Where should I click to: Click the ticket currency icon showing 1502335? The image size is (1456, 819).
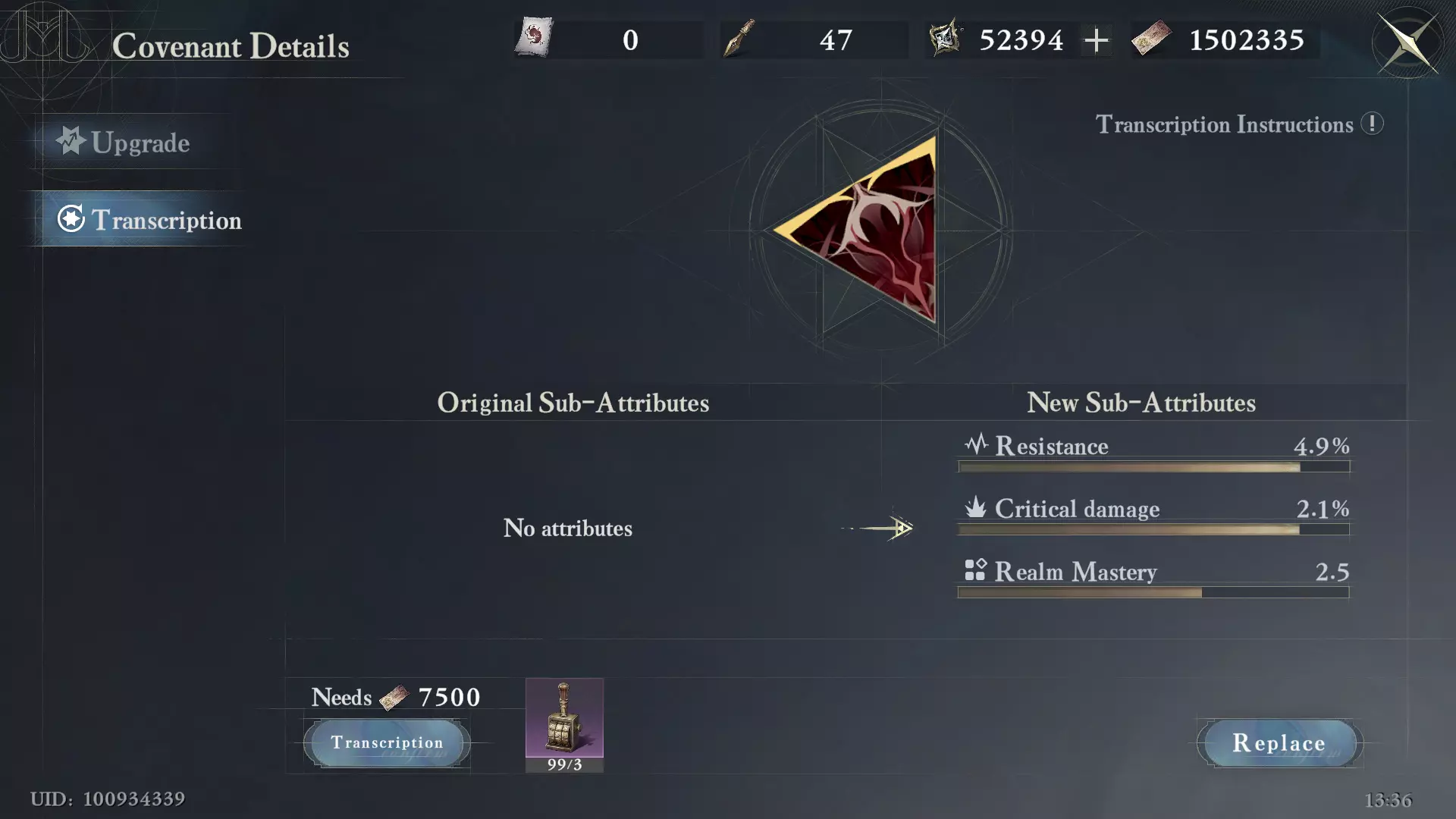coord(1151,39)
